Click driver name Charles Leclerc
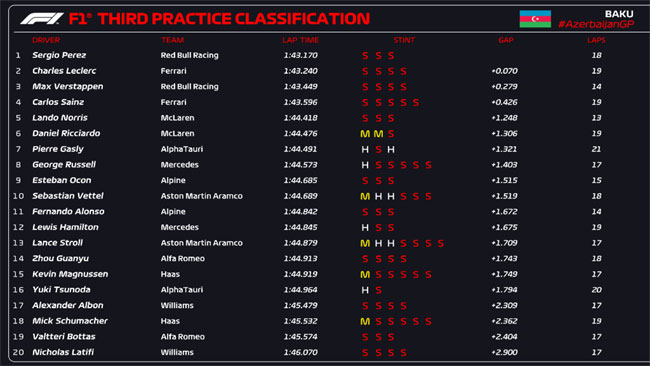 (x=64, y=71)
